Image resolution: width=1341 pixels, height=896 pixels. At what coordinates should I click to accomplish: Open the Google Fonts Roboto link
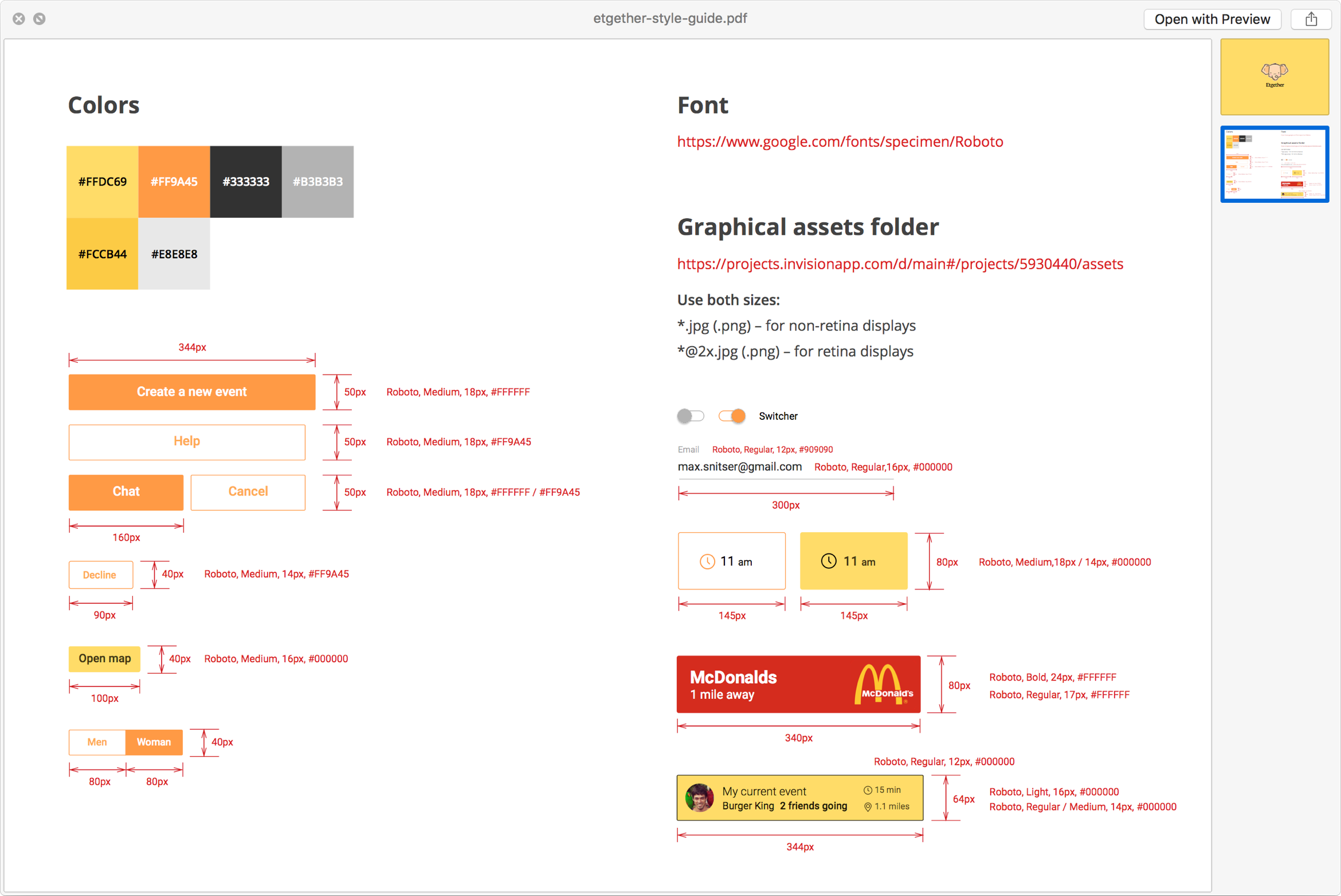(840, 142)
